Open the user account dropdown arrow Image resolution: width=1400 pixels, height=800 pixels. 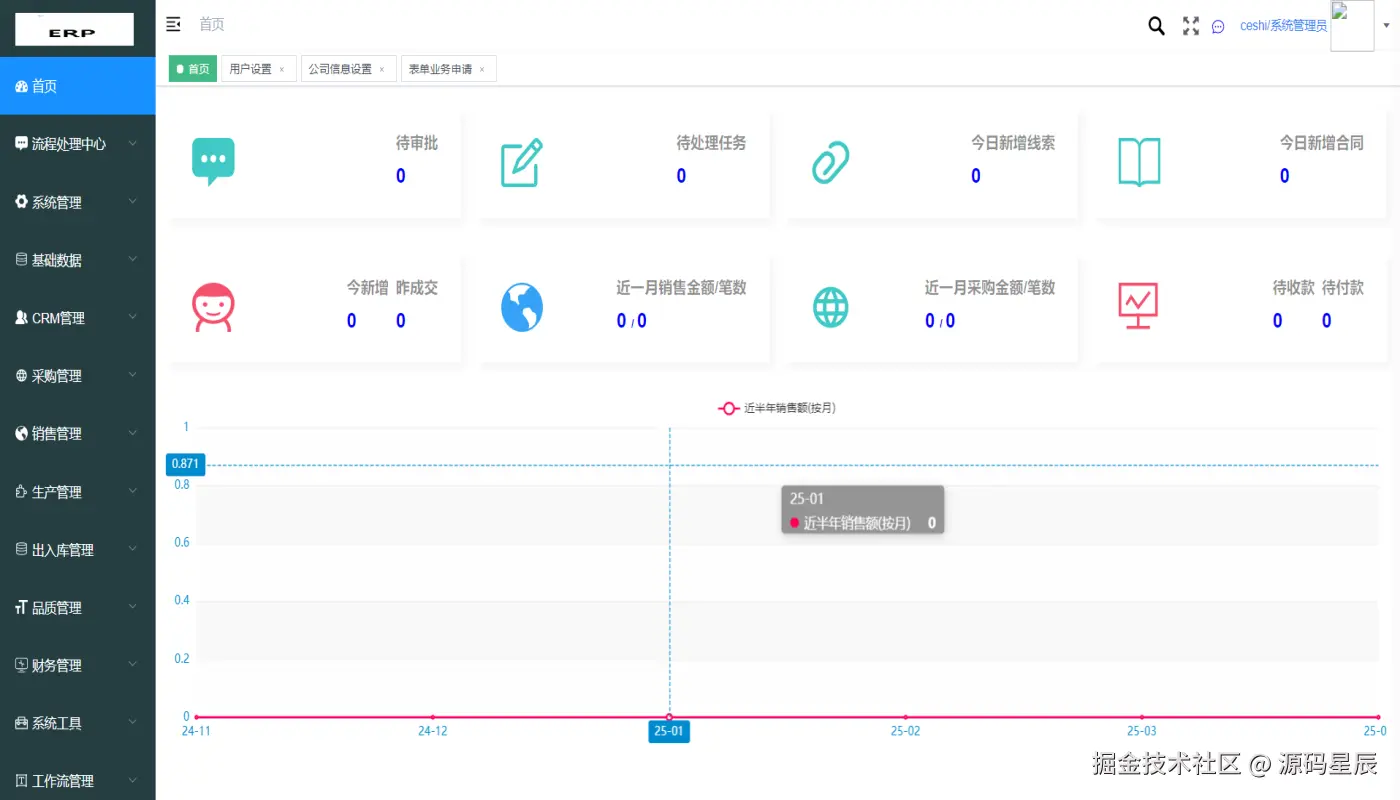pos(1386,26)
